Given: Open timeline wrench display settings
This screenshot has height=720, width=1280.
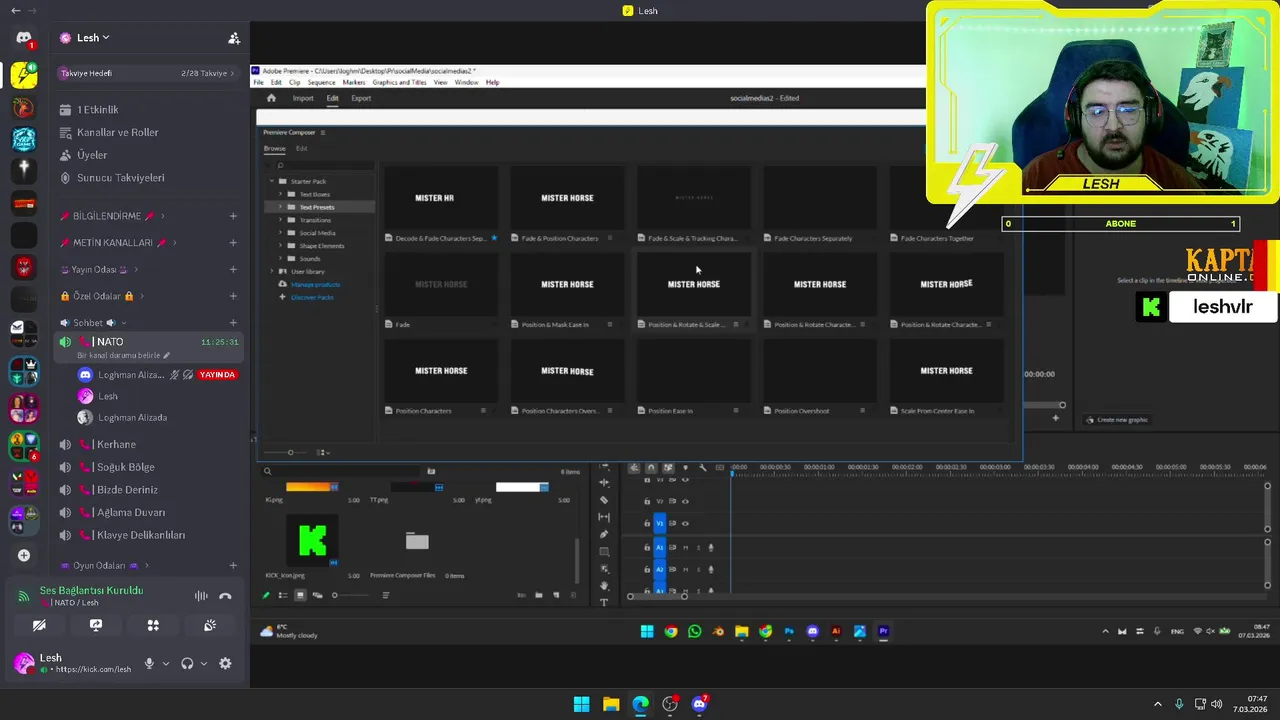Looking at the screenshot, I should [x=702, y=467].
